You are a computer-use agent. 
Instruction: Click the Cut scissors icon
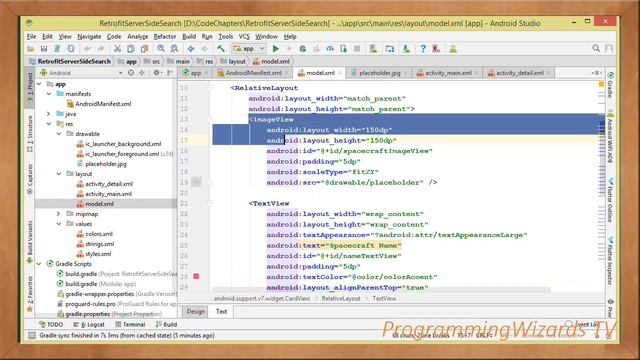117,49
